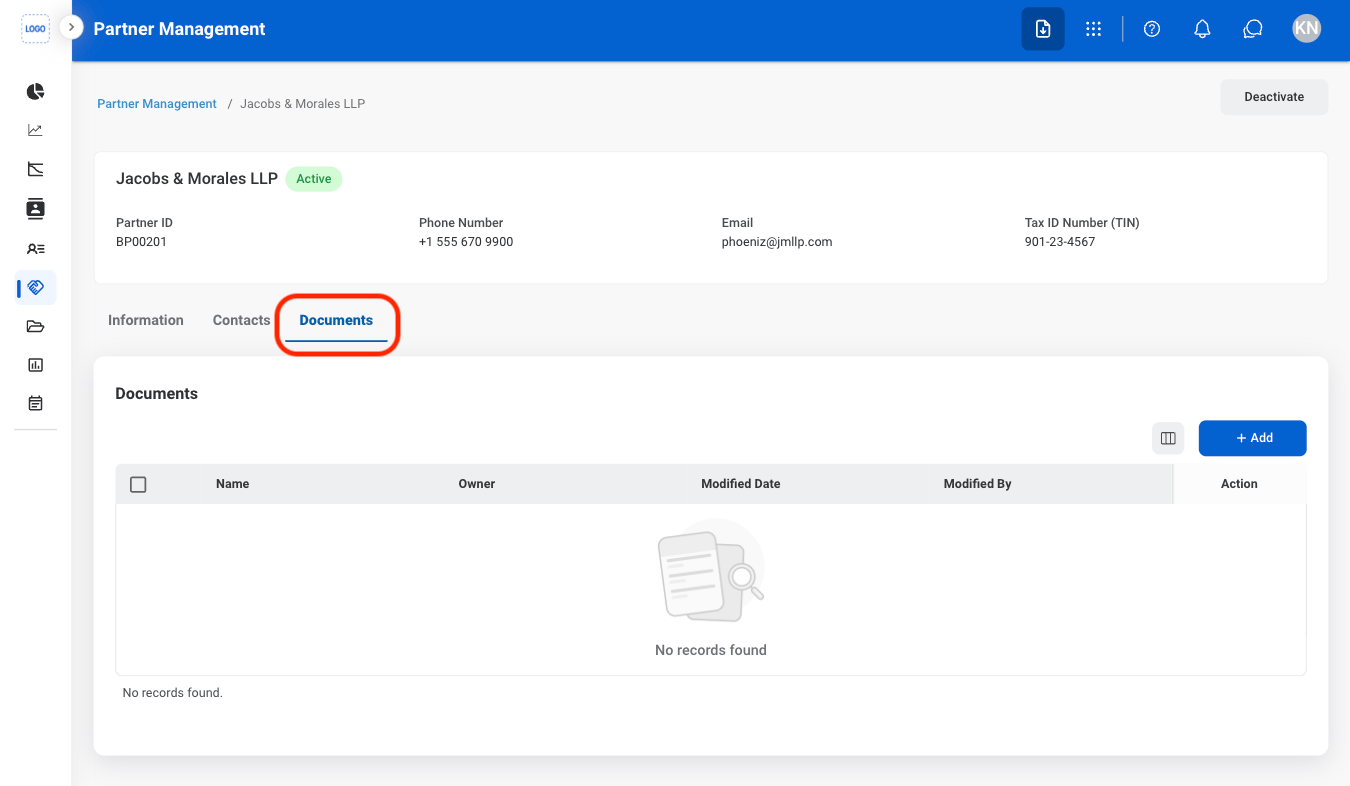This screenshot has height=786, width=1350.
Task: Switch to the Information tab
Action: pyautogui.click(x=146, y=320)
